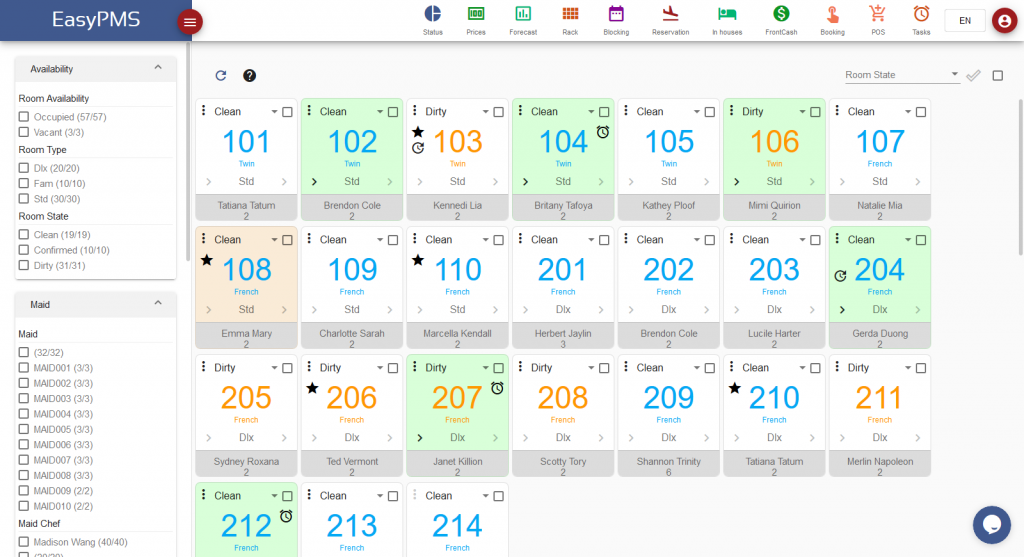Open the Blocking calendar icon
This screenshot has width=1024, height=557.
tap(616, 20)
